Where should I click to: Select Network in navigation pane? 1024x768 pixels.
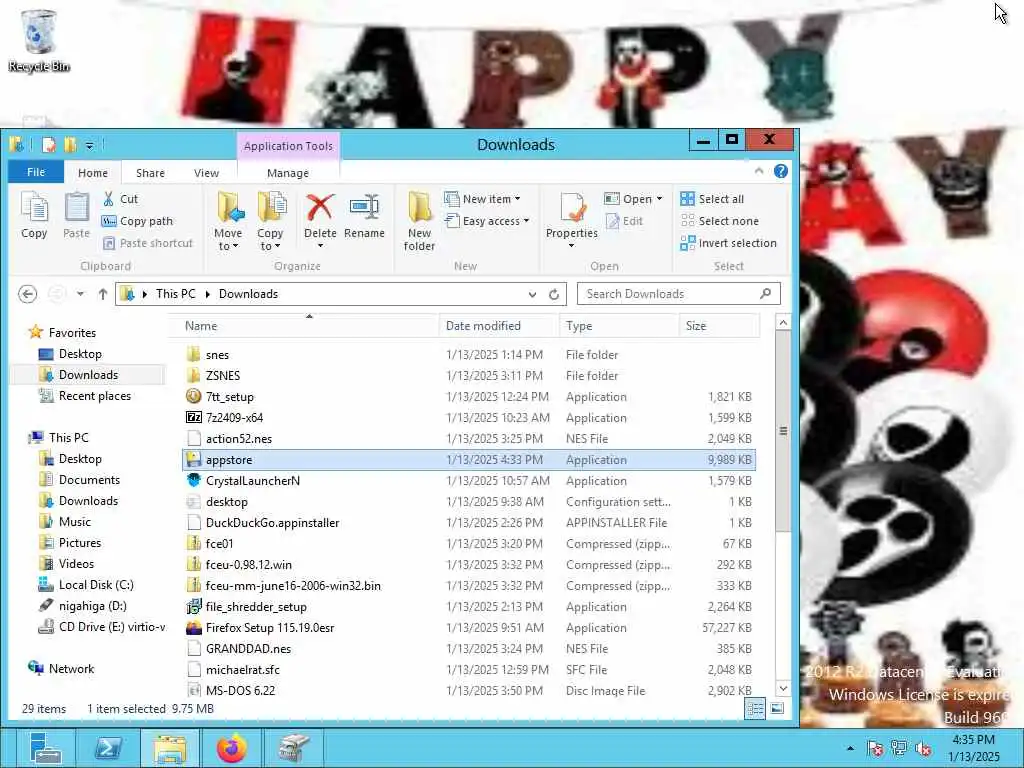pyautogui.click(x=71, y=669)
